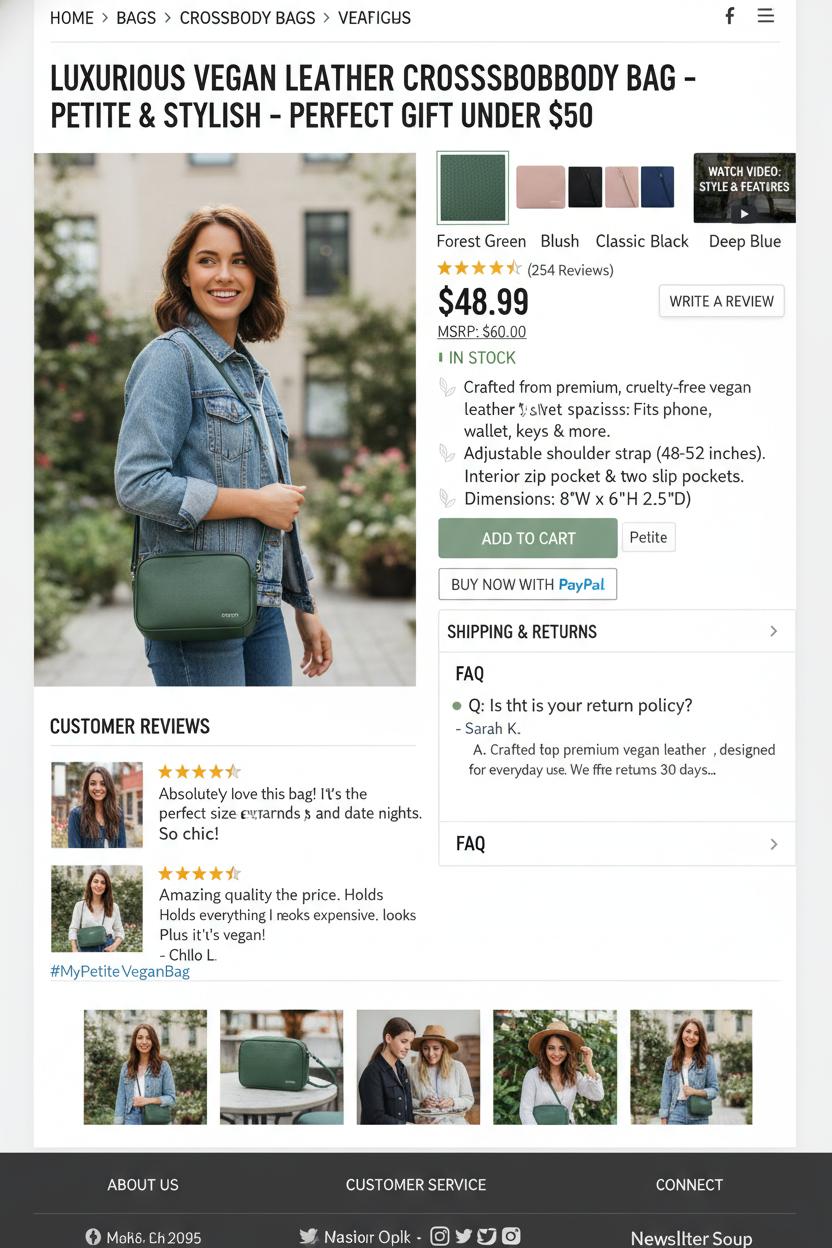Go to Crossbody Bags breadcrumb
This screenshot has height=1248, width=832.
tap(247, 18)
